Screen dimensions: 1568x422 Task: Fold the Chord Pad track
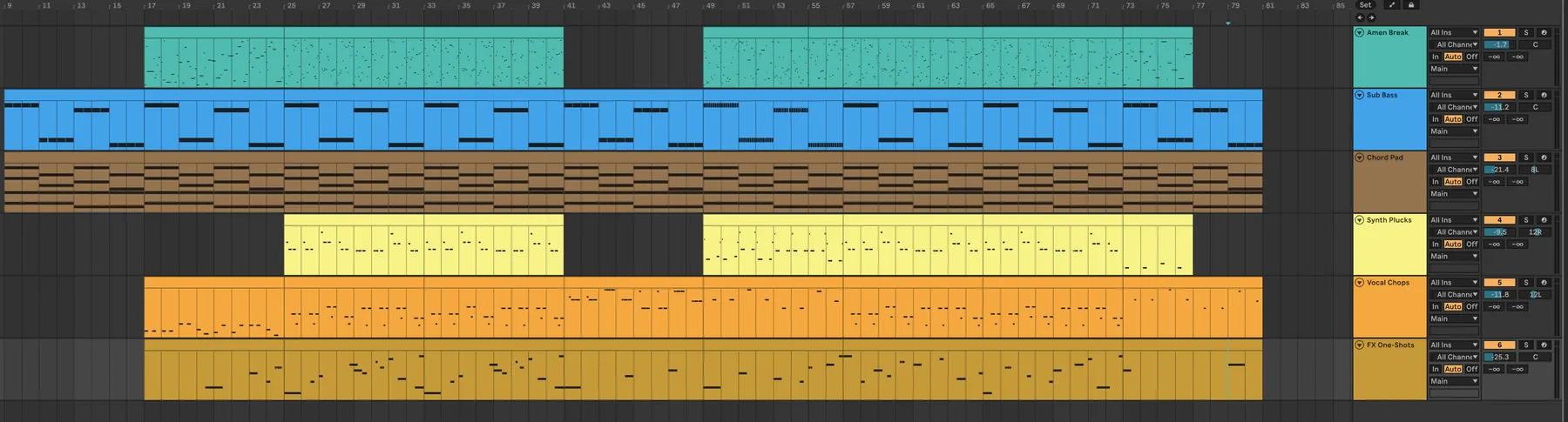(1359, 157)
